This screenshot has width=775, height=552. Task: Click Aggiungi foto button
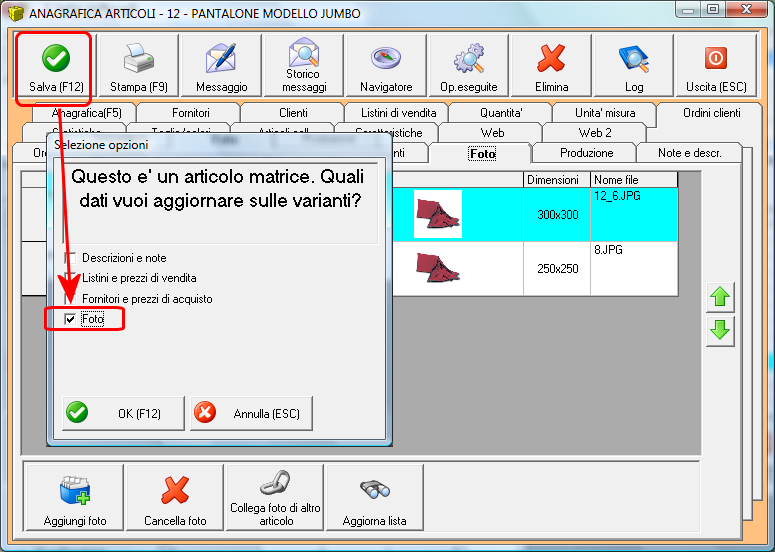click(75, 498)
